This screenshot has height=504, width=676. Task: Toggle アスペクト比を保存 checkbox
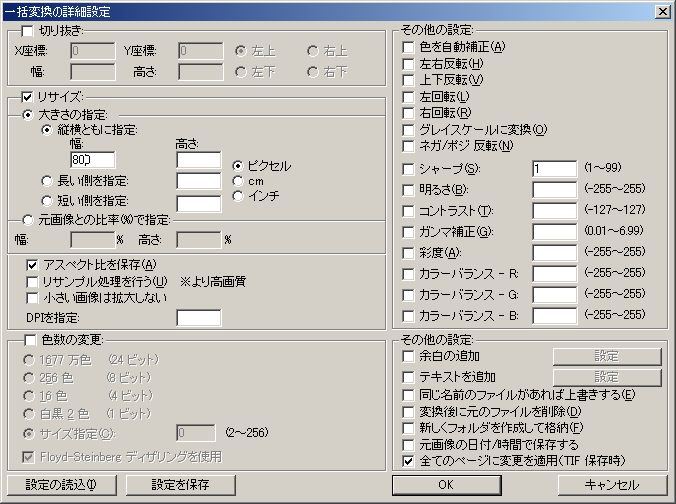click(33, 264)
